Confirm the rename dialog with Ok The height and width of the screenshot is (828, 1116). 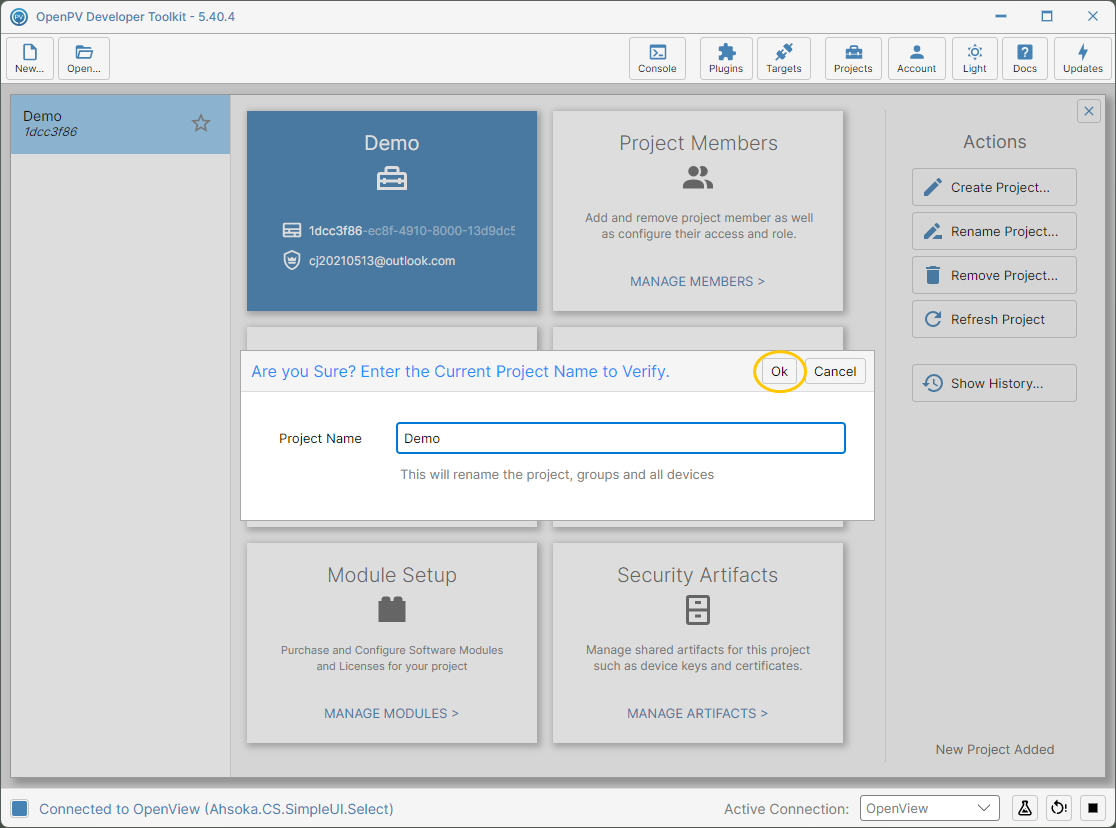(x=779, y=372)
